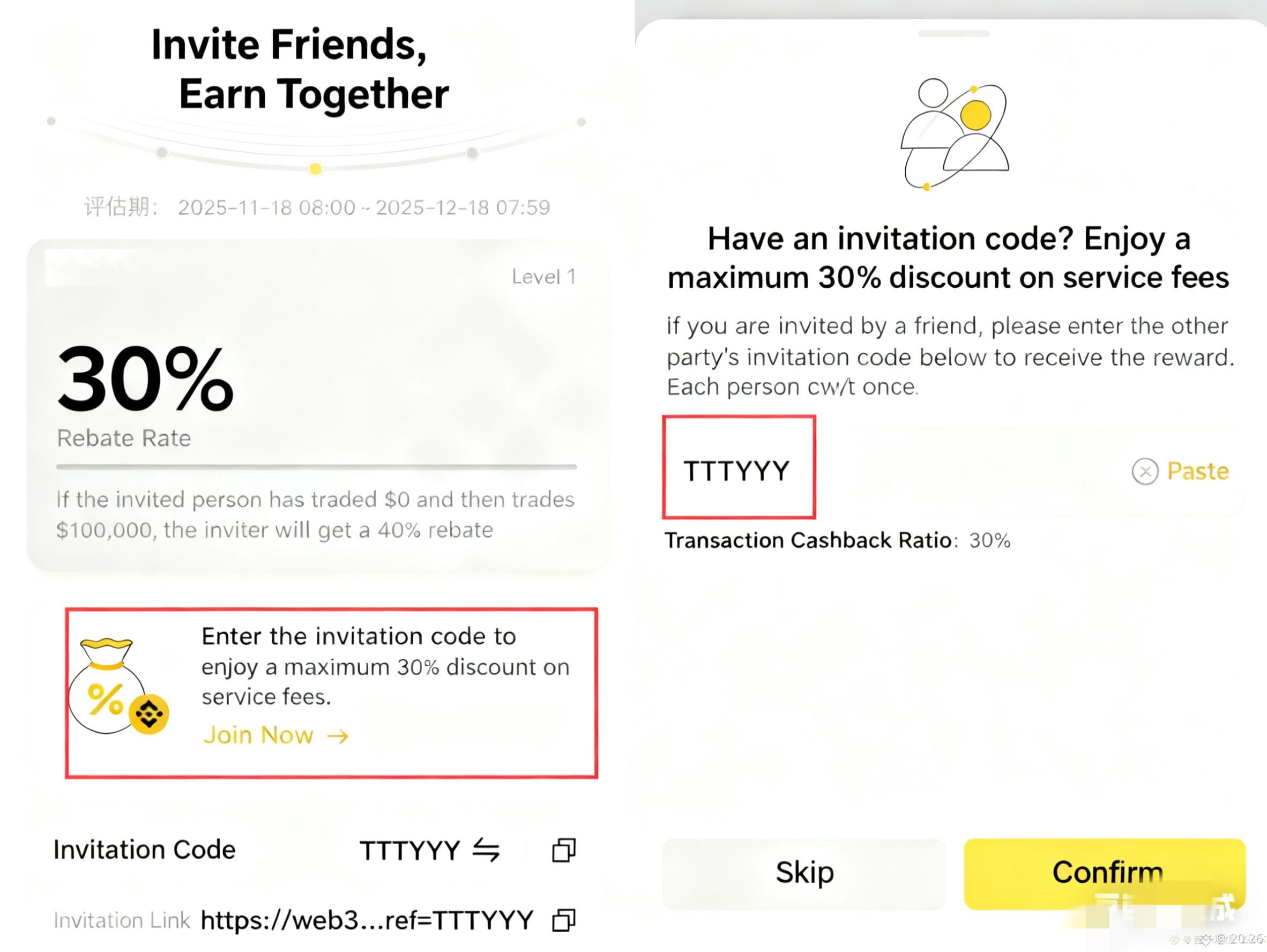The image size is (1267, 952).
Task: Click the rightmost gray dot on arc
Action: pos(582,122)
